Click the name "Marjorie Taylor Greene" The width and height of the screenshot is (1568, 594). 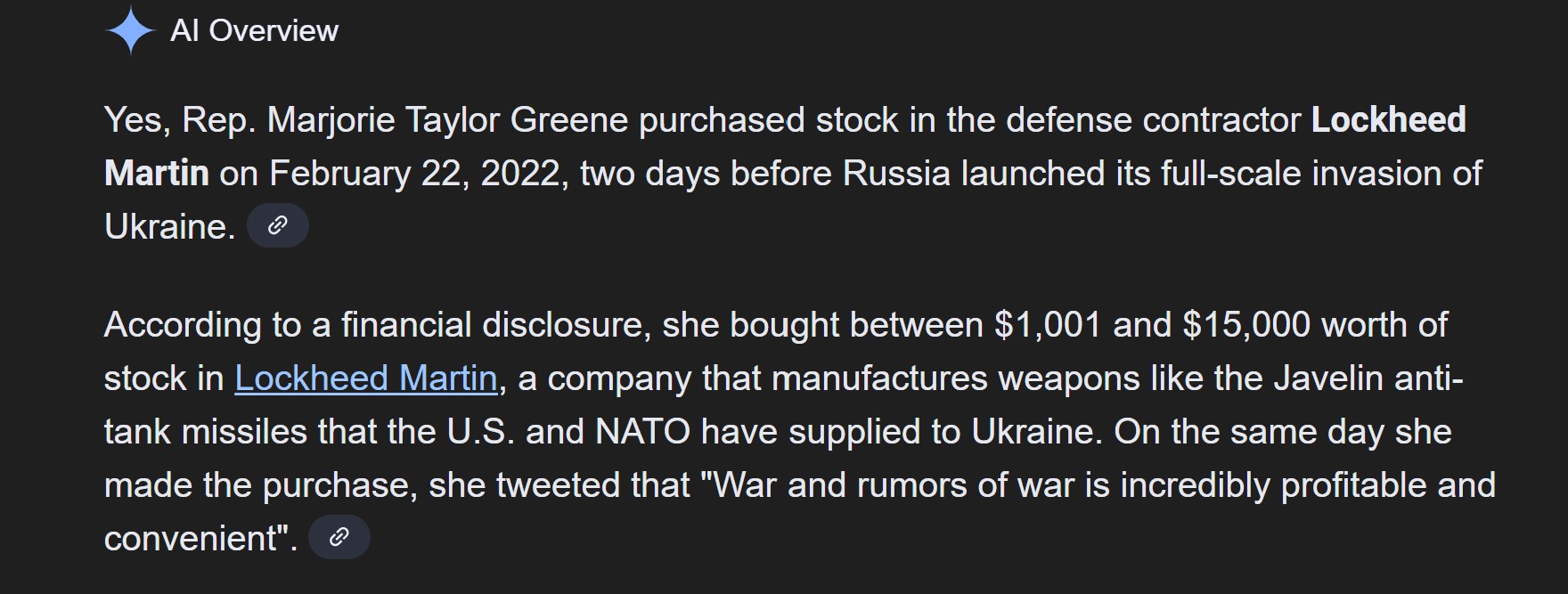point(448,120)
